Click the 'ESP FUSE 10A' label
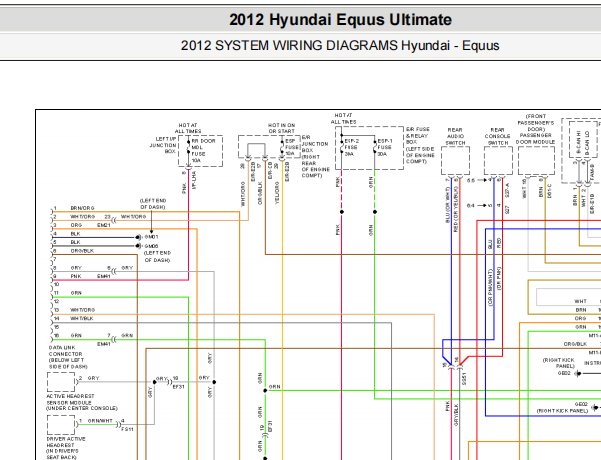Viewport: 601px width, 460px height. click(x=292, y=147)
